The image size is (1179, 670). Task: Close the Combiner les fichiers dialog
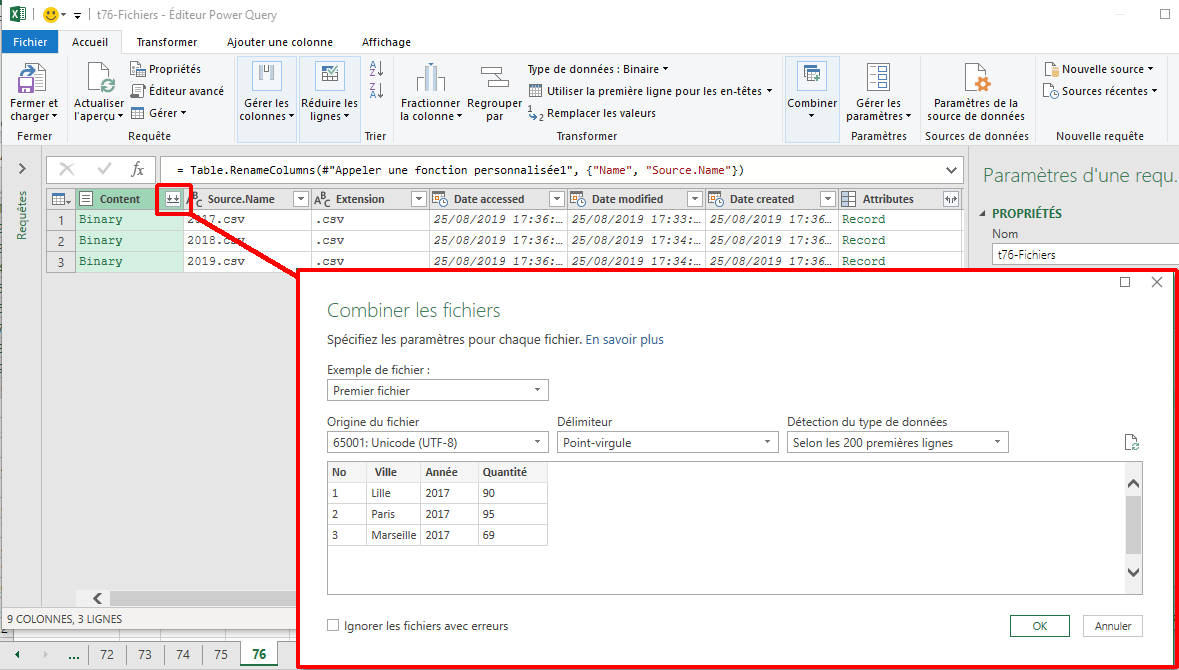(1156, 282)
